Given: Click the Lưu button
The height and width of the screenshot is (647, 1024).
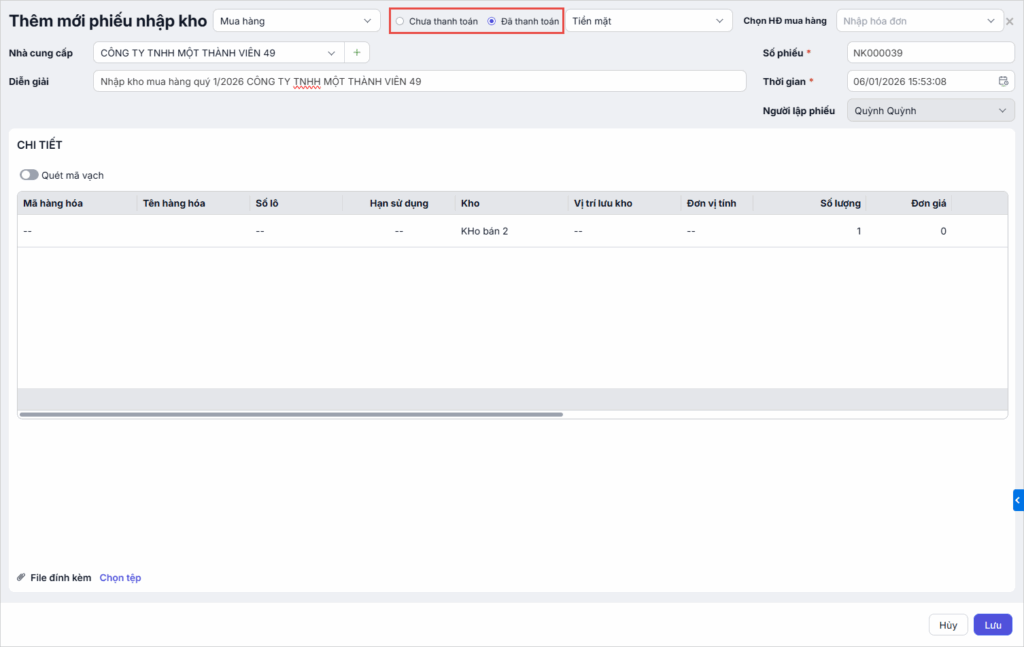Looking at the screenshot, I should tap(993, 625).
